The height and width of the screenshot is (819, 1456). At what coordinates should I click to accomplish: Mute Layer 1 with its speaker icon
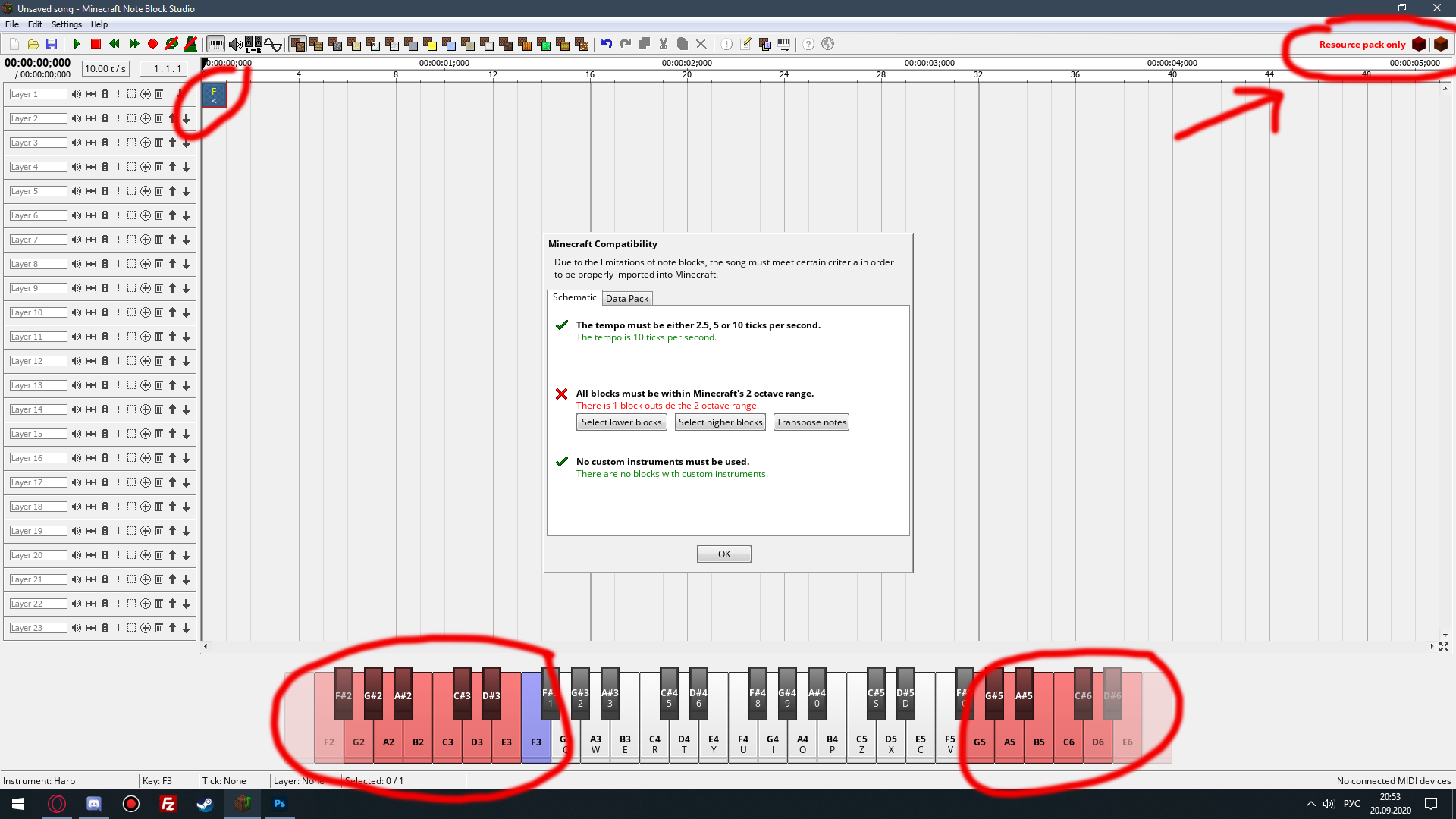tap(75, 94)
